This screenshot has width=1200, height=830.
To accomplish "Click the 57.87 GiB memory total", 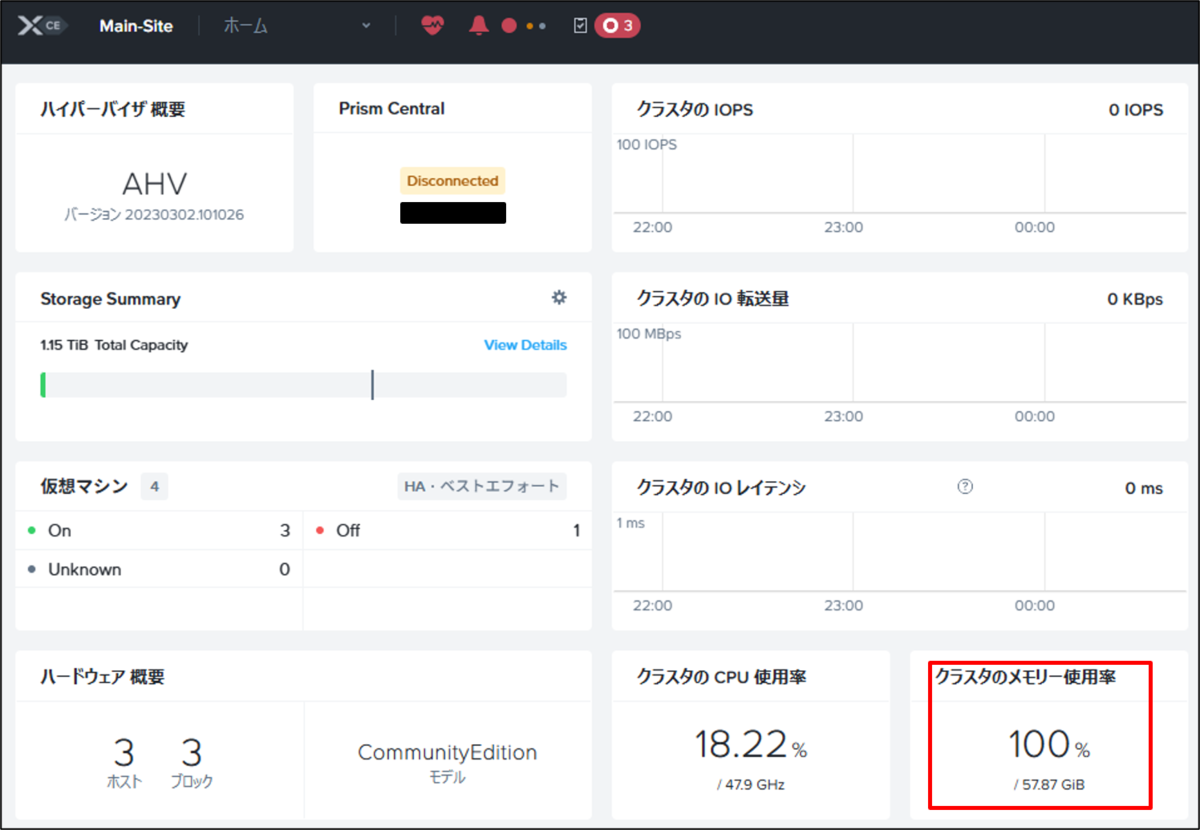I will (1048, 785).
